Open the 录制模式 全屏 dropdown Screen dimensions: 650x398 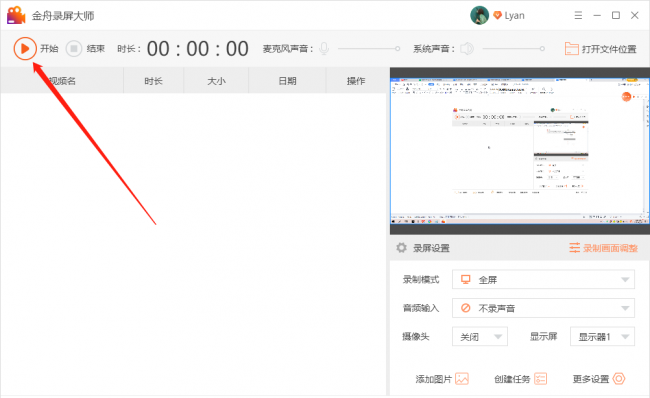click(x=543, y=279)
